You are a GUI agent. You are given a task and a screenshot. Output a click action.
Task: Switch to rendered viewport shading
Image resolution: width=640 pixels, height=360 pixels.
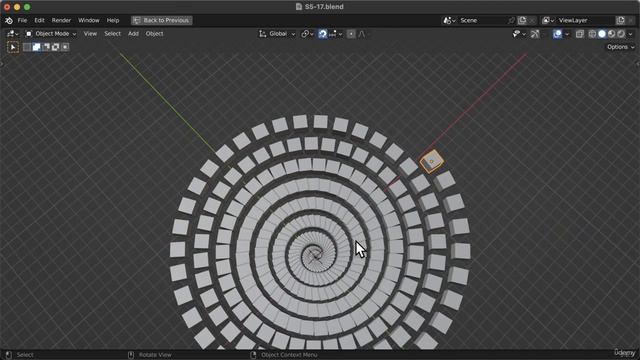pos(621,34)
